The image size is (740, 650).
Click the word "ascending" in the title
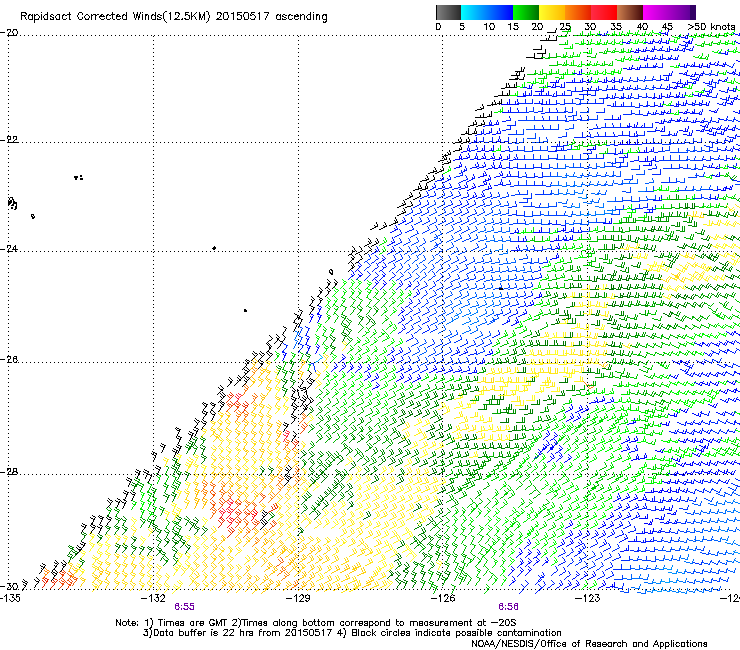301,17
